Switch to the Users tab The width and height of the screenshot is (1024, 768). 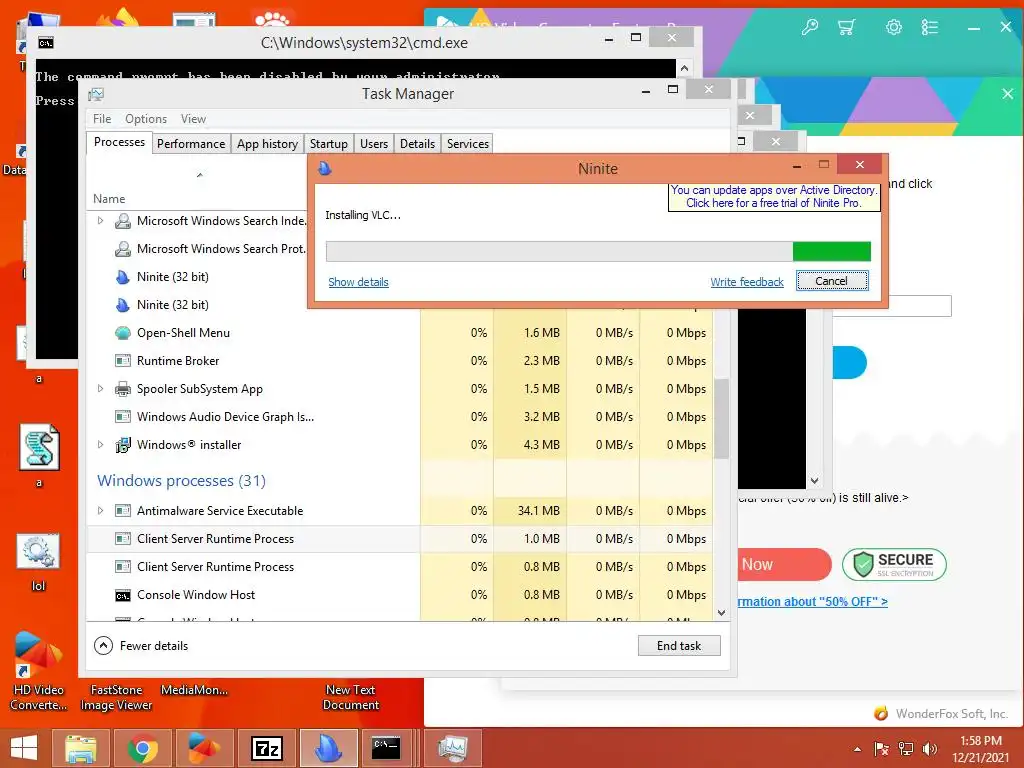coord(374,144)
